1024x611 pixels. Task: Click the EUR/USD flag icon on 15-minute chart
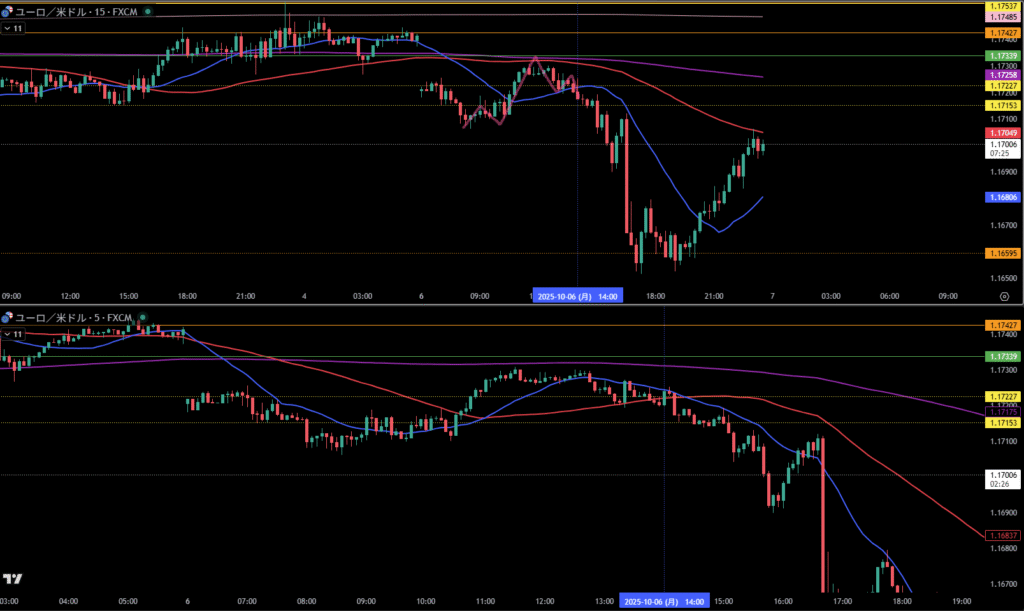tap(7, 10)
